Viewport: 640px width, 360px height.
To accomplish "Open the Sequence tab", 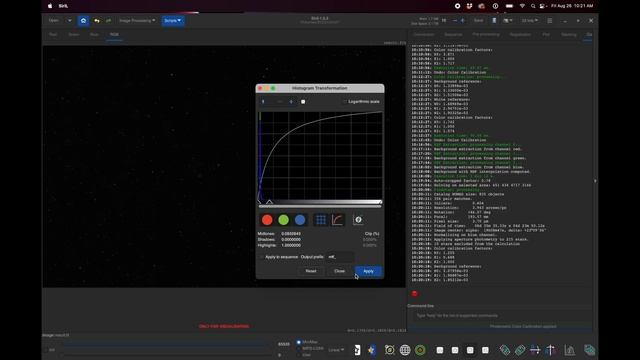I will click(453, 35).
